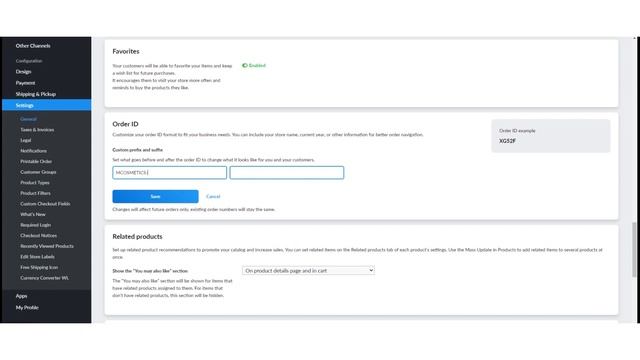Click the Order ID example value XG52F
This screenshot has width=640, height=360.
tap(507, 141)
